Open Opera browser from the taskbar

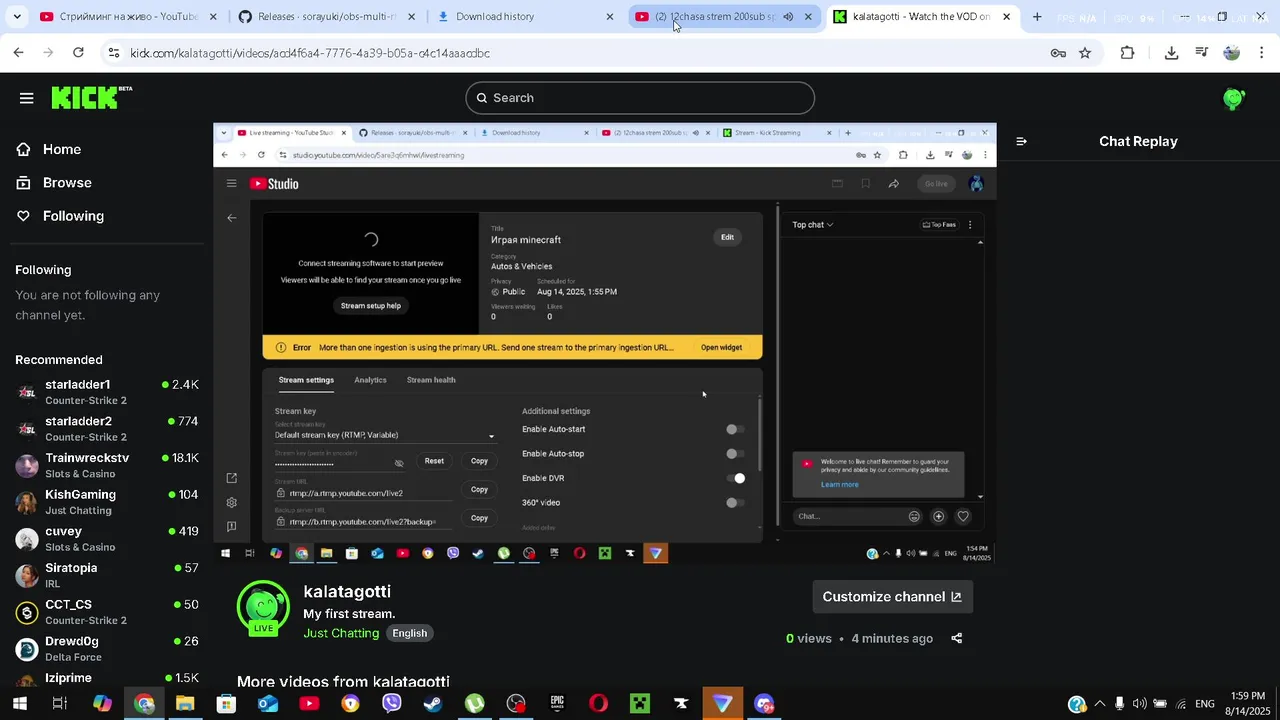pos(598,704)
